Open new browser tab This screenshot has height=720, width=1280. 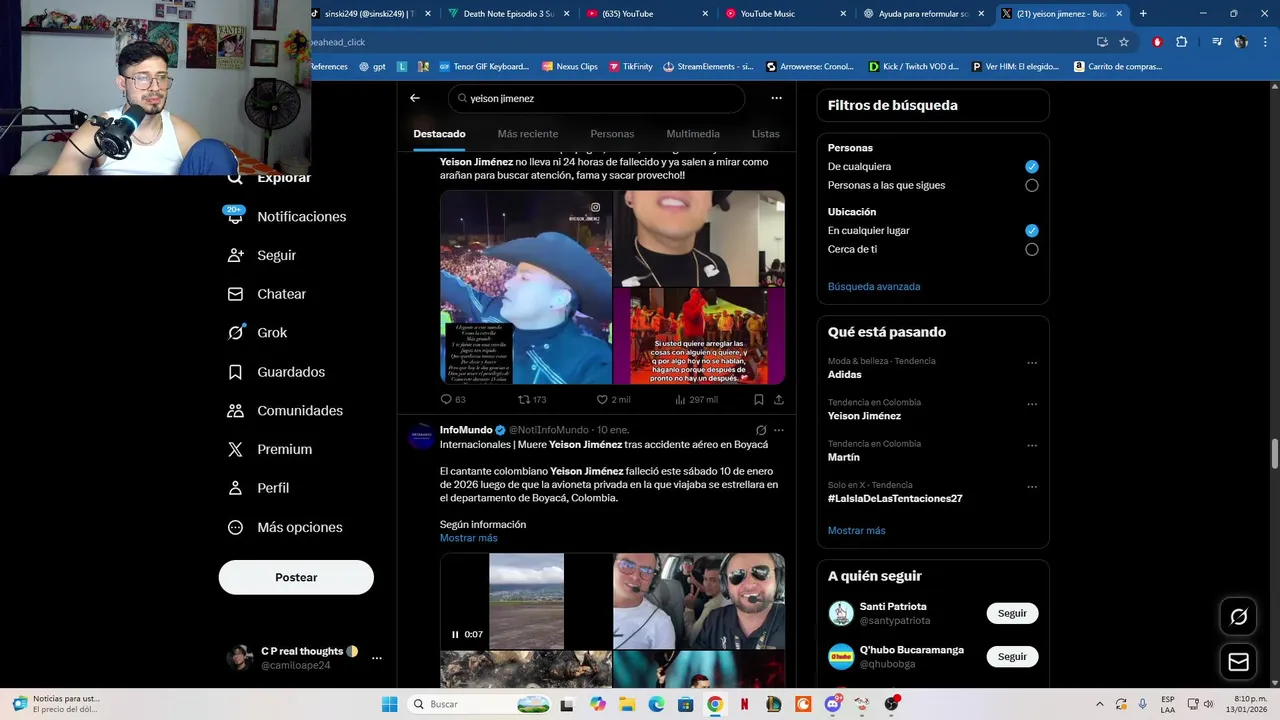click(1143, 13)
